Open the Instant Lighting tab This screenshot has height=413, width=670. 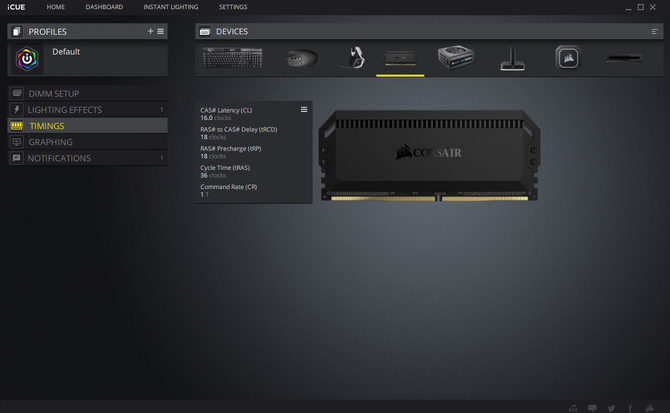click(171, 7)
